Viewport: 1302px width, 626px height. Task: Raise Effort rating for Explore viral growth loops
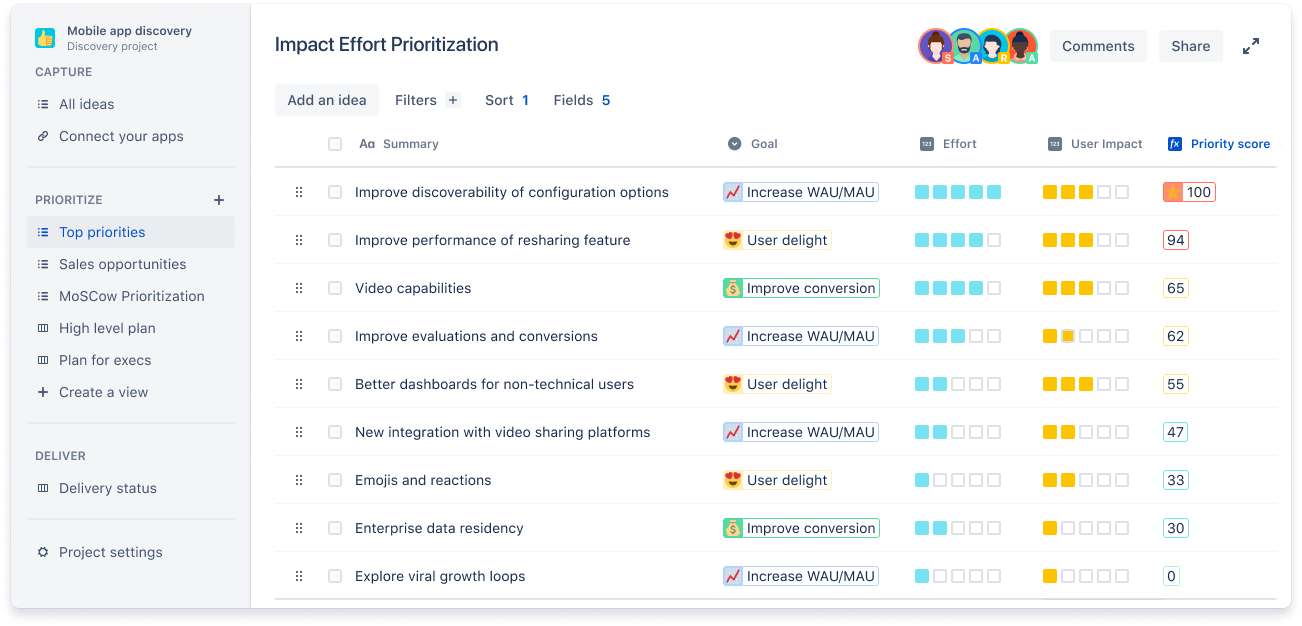click(x=940, y=575)
